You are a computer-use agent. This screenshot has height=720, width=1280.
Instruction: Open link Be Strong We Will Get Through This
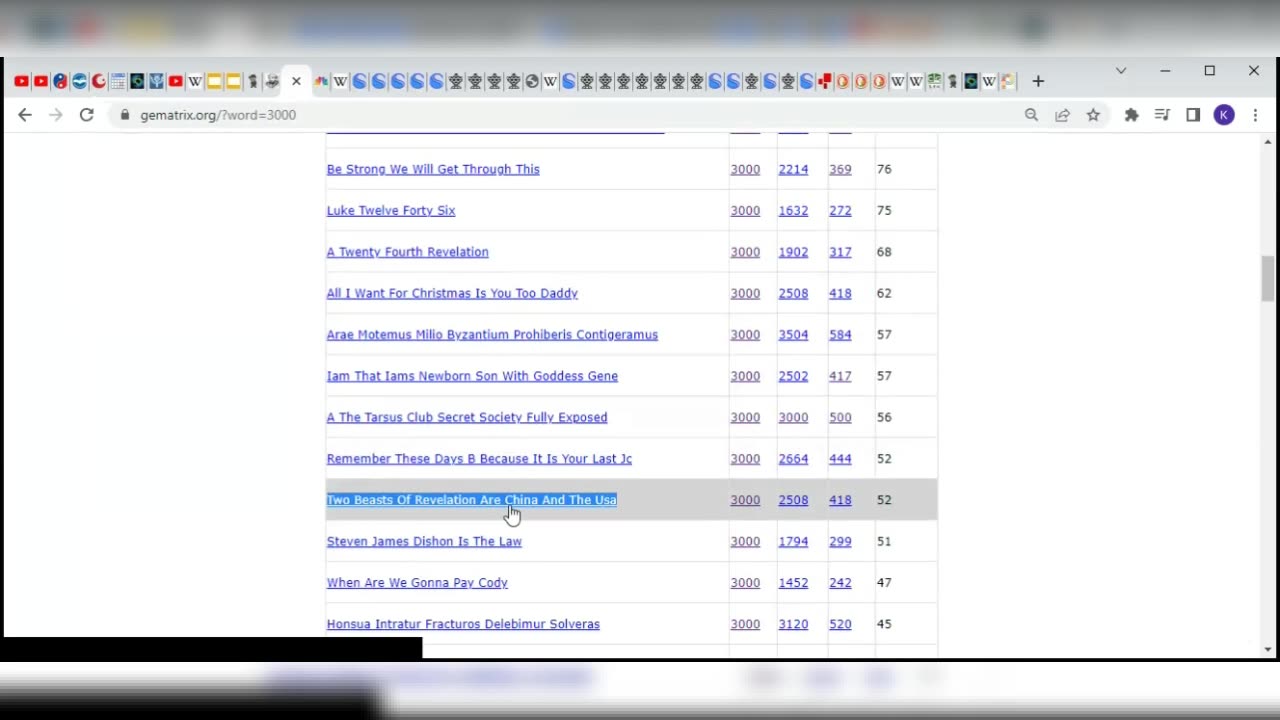(x=433, y=169)
